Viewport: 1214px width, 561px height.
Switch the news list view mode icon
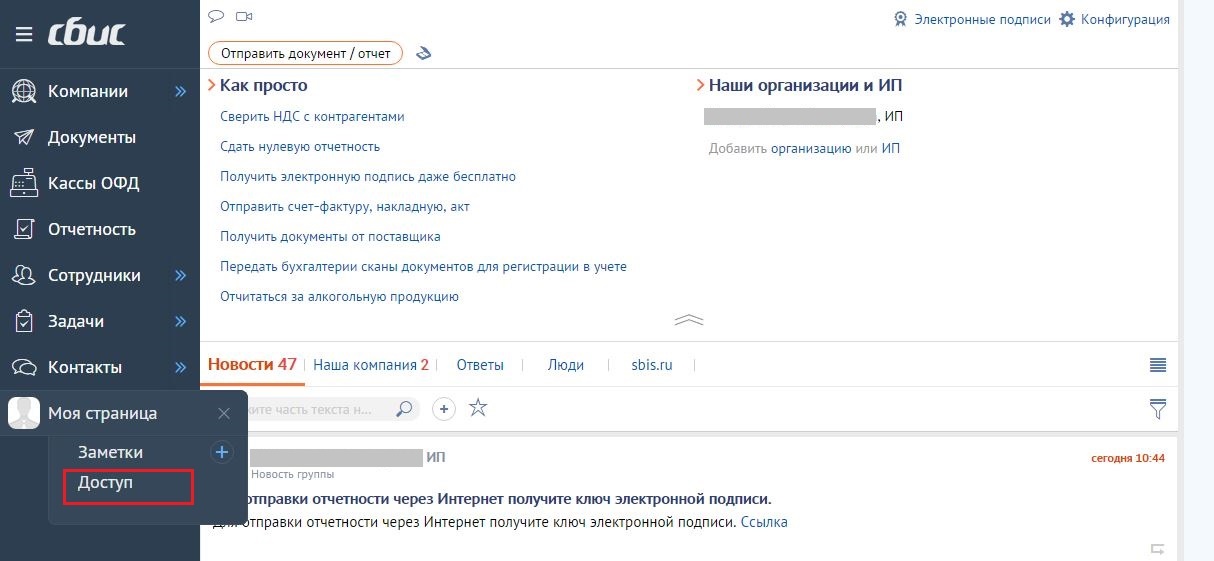pyautogui.click(x=1158, y=365)
